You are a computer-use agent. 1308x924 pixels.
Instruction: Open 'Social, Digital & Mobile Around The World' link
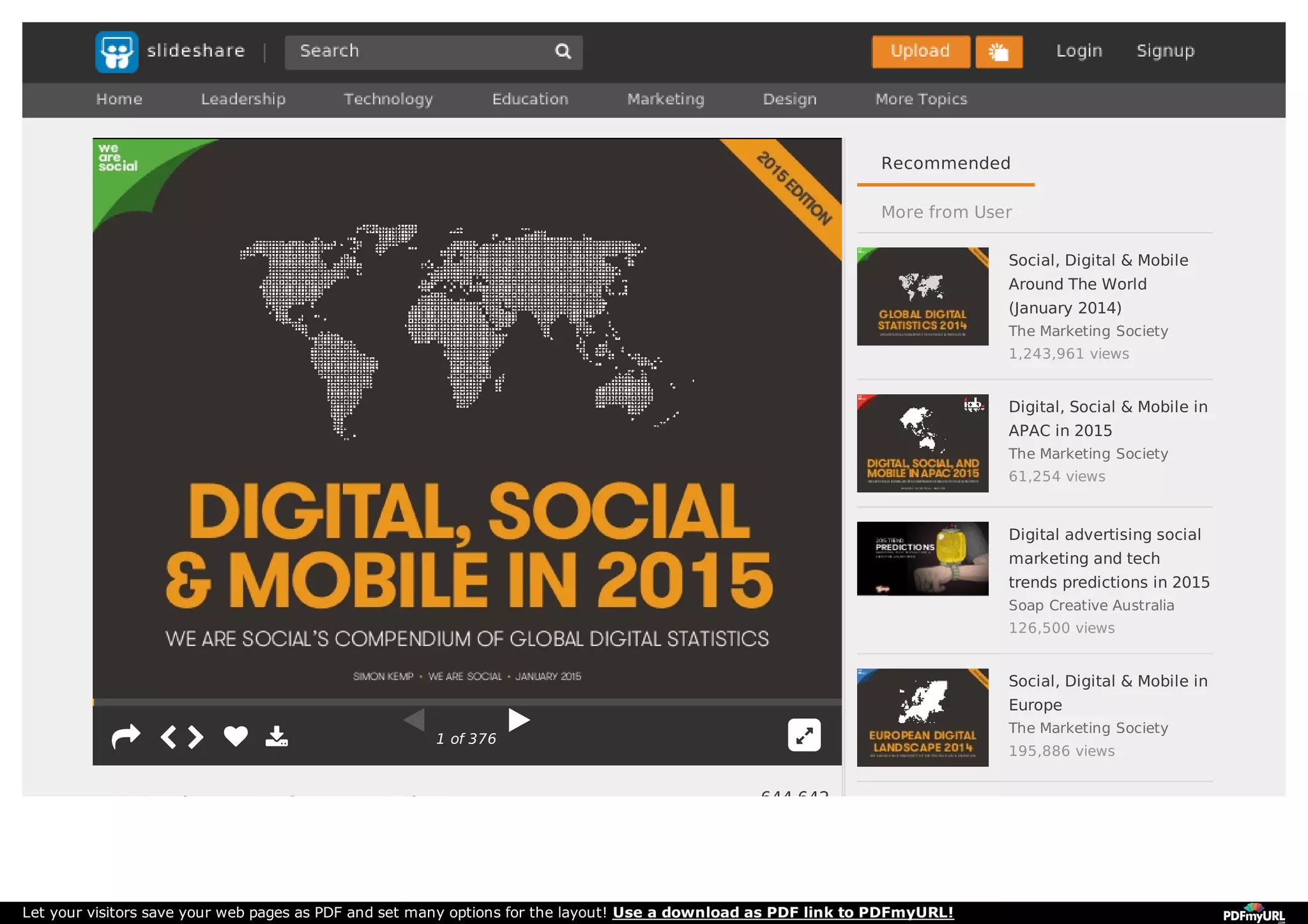(1099, 284)
